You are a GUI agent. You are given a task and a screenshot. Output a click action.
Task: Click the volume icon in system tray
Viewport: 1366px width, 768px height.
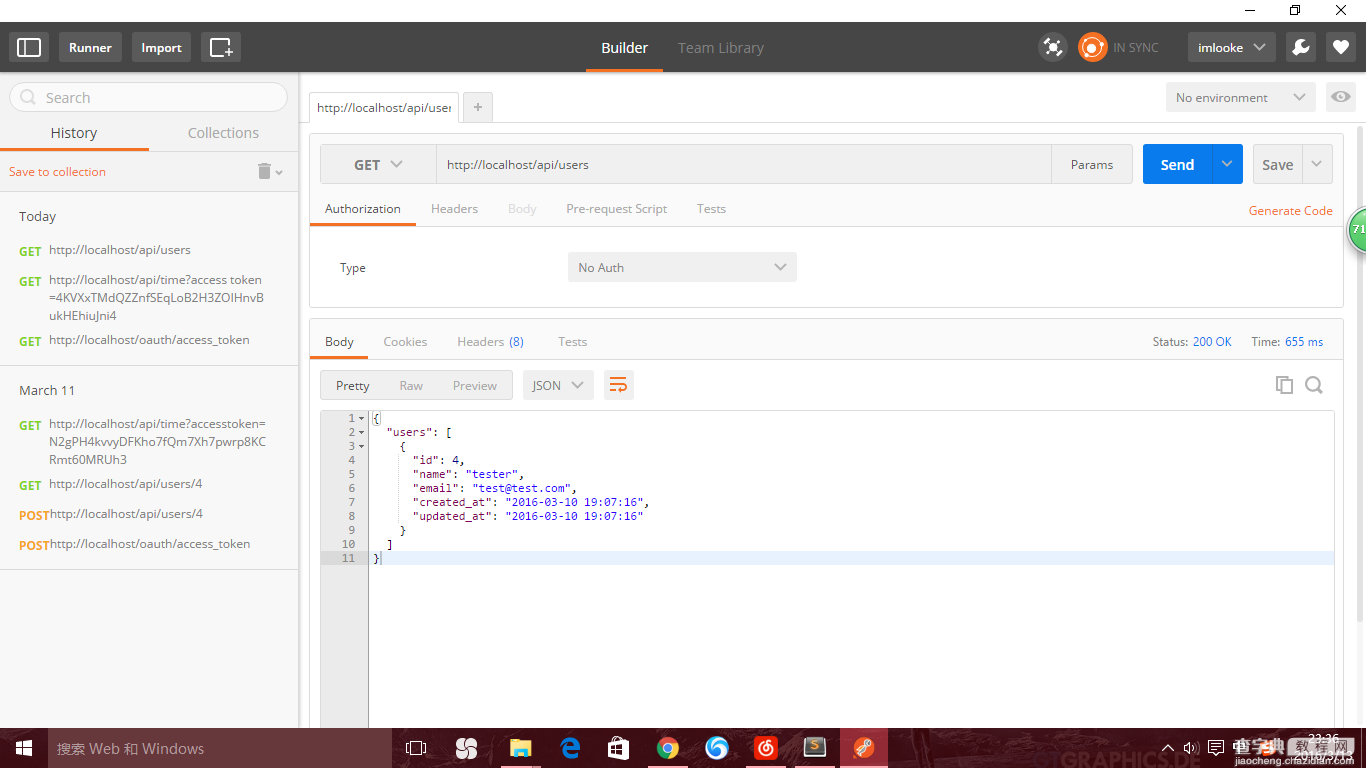coord(1190,748)
